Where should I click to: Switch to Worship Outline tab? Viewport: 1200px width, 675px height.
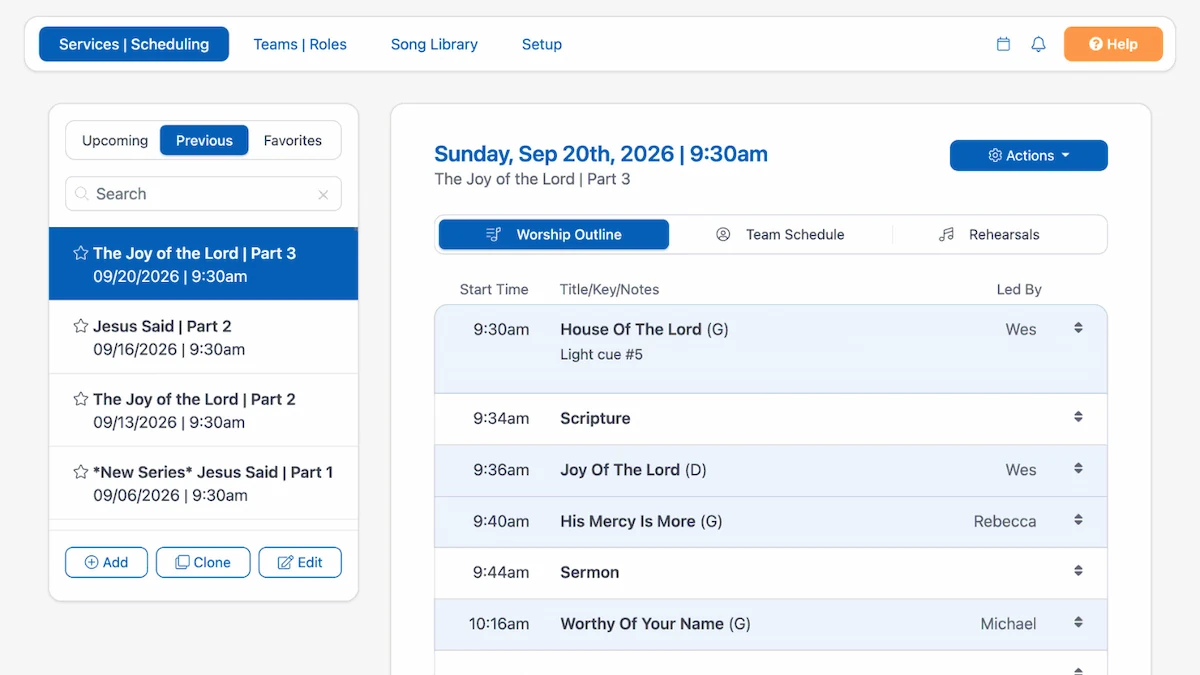pos(554,235)
